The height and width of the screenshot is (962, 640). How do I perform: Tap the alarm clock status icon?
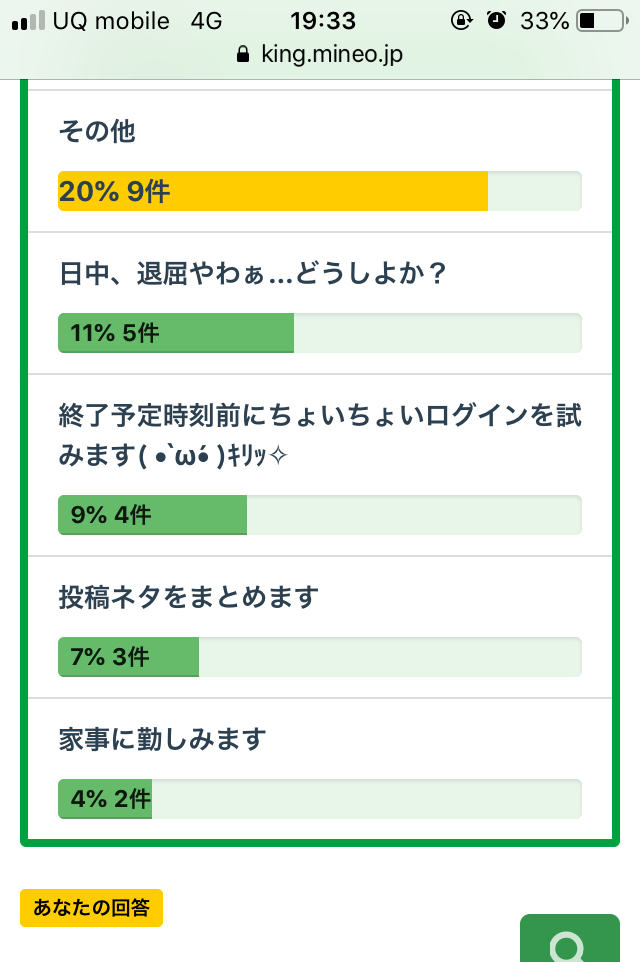[x=495, y=20]
